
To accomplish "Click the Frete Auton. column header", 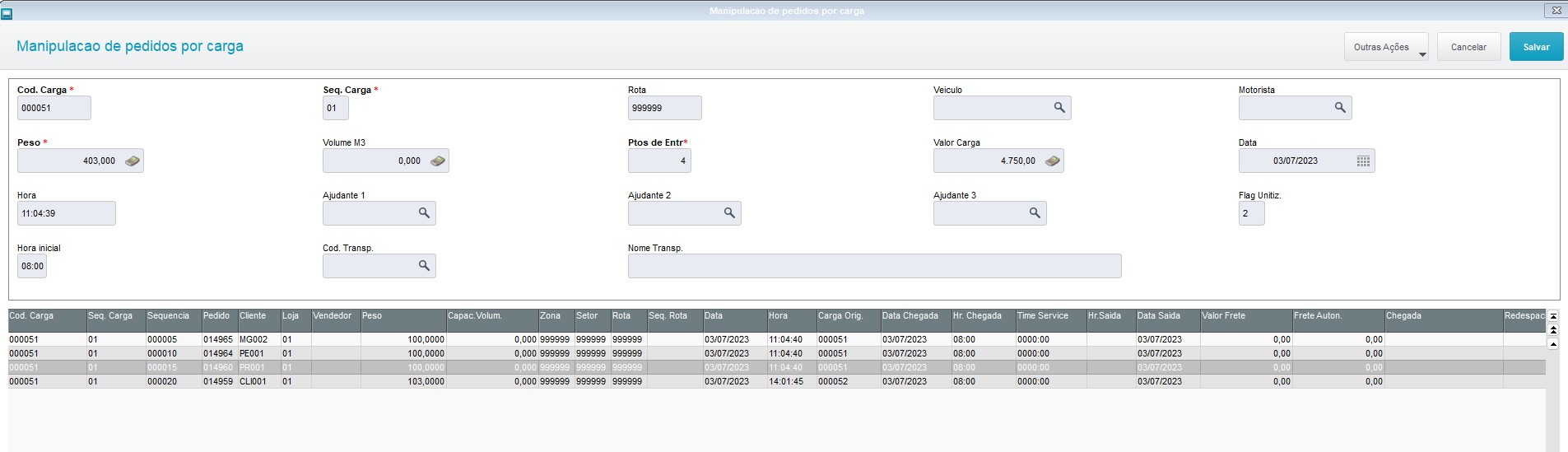I will click(1338, 320).
